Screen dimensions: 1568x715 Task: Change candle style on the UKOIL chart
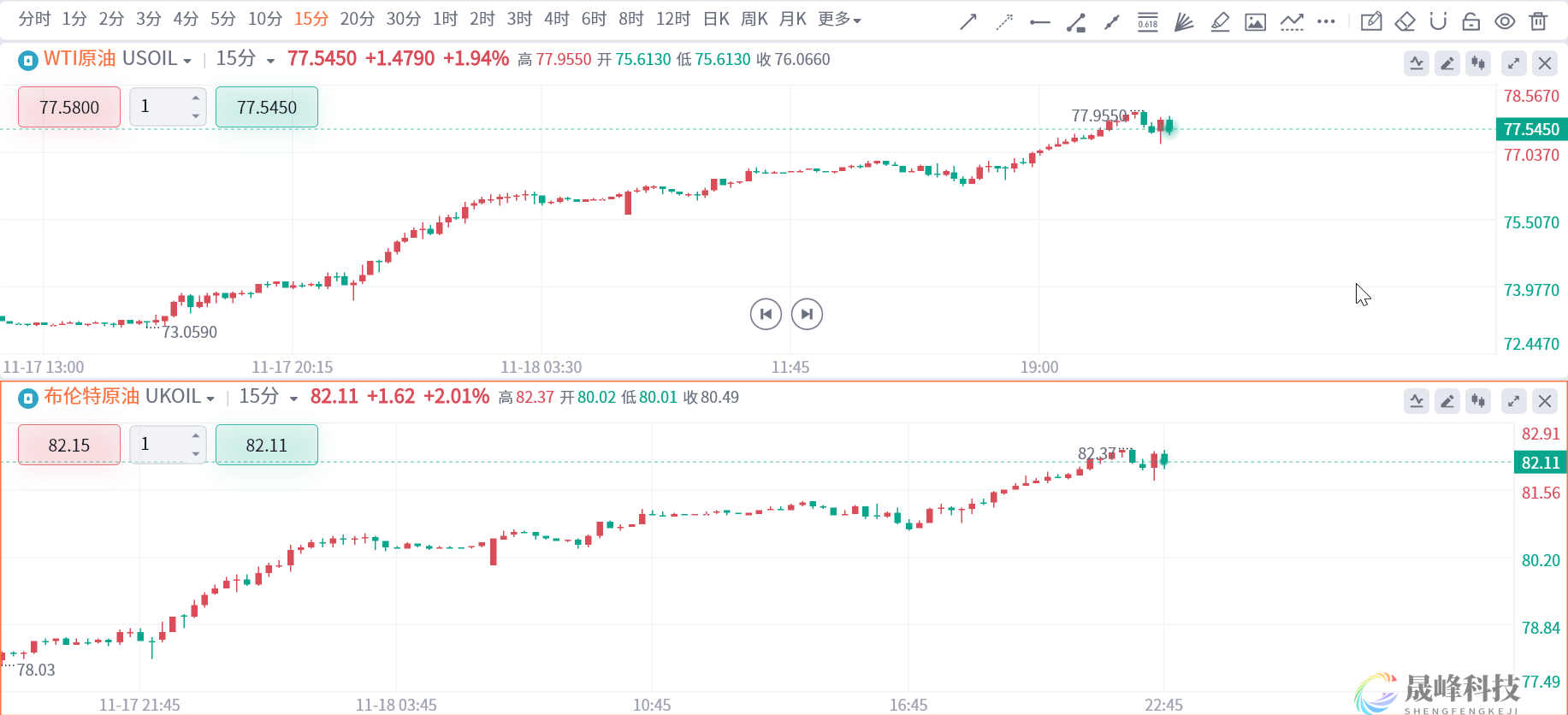tap(1478, 401)
